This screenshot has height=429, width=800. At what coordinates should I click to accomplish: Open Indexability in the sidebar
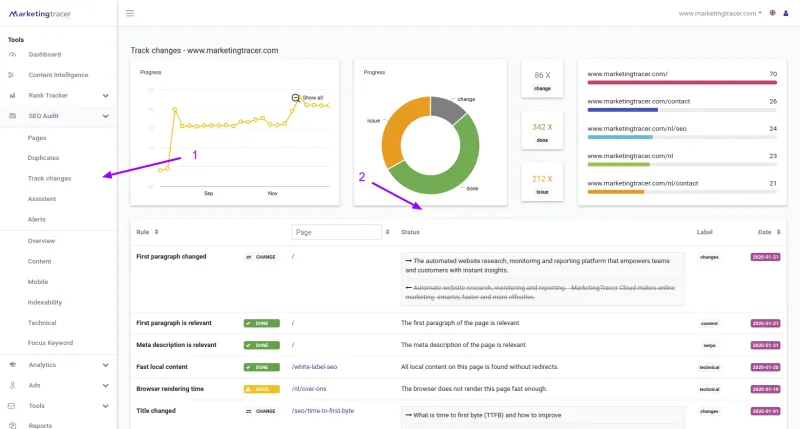point(45,302)
